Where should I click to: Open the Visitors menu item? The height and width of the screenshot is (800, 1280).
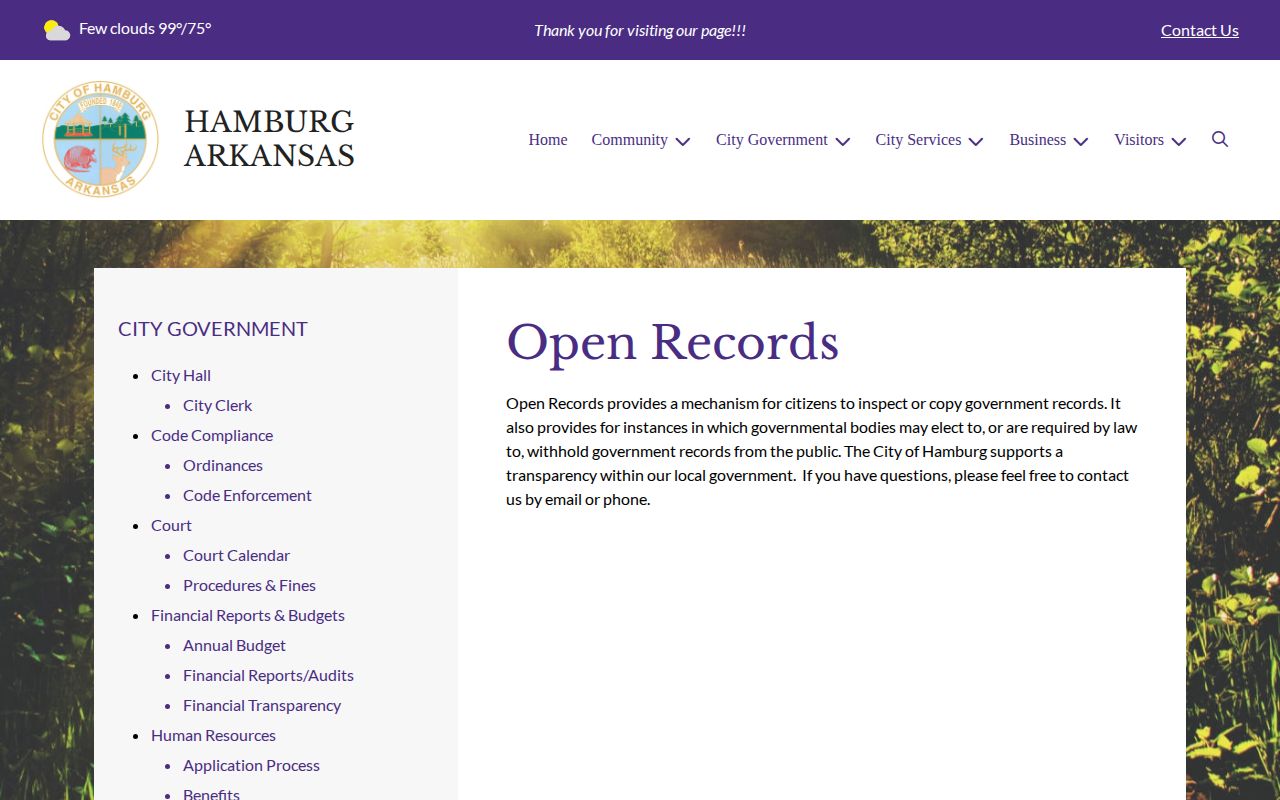point(1139,140)
